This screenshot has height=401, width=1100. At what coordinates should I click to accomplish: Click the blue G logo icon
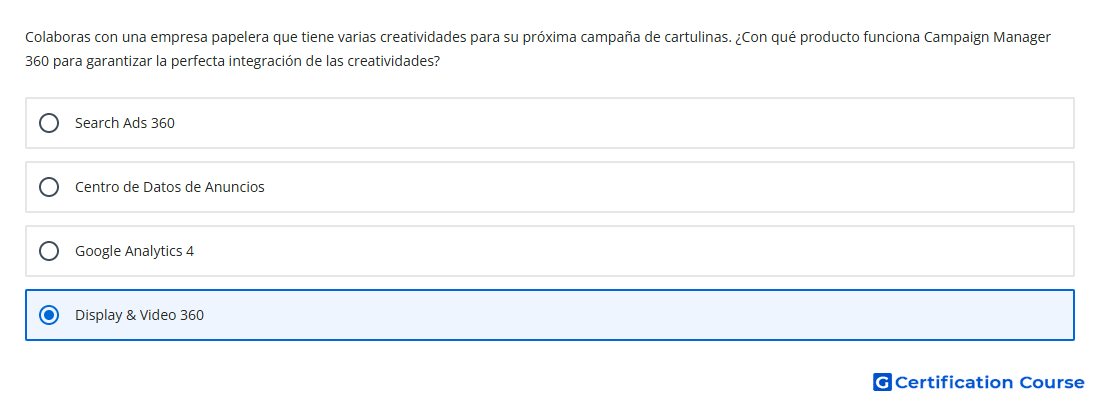click(882, 382)
